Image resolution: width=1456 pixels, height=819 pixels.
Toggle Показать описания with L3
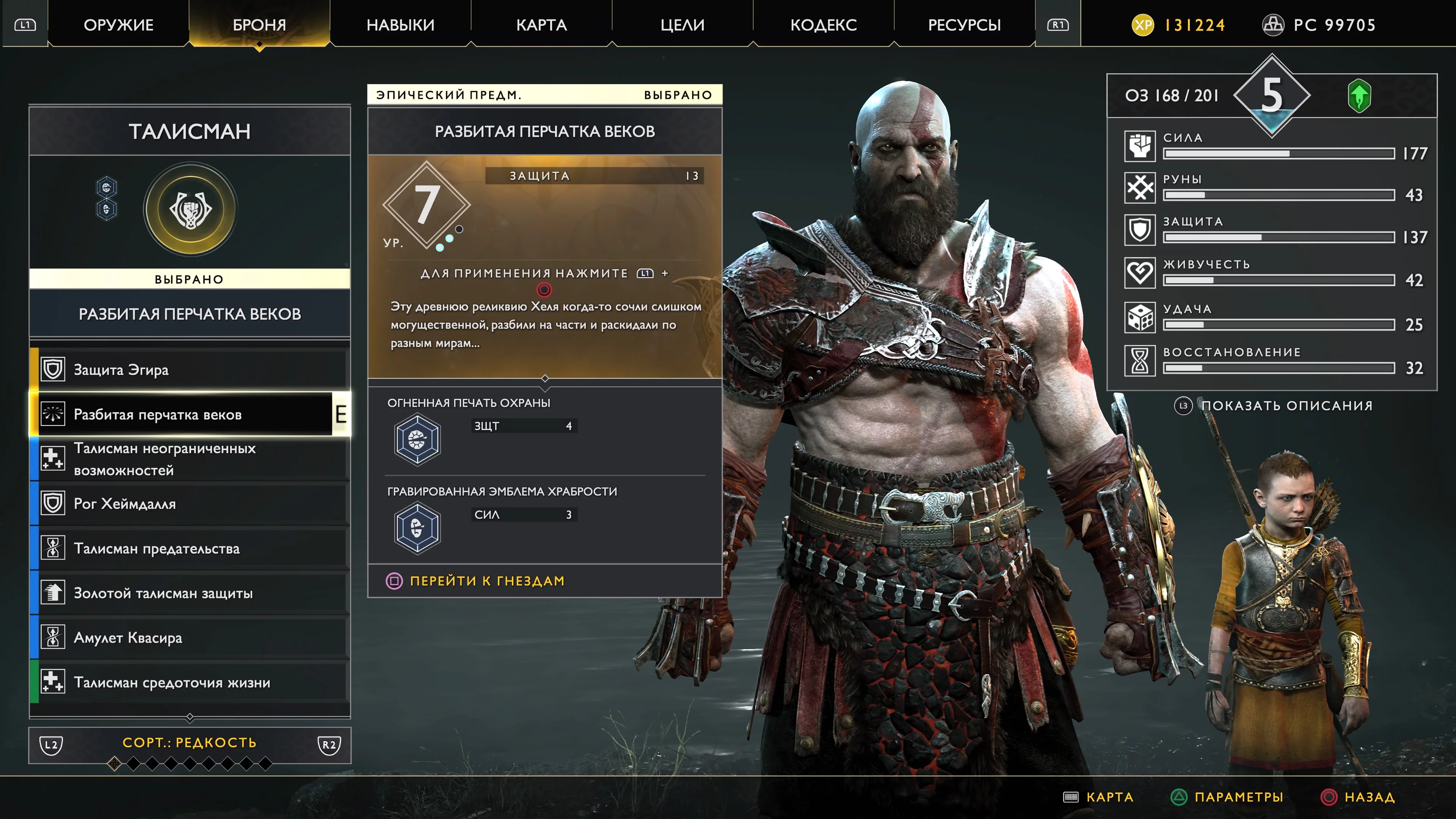pyautogui.click(x=1274, y=406)
